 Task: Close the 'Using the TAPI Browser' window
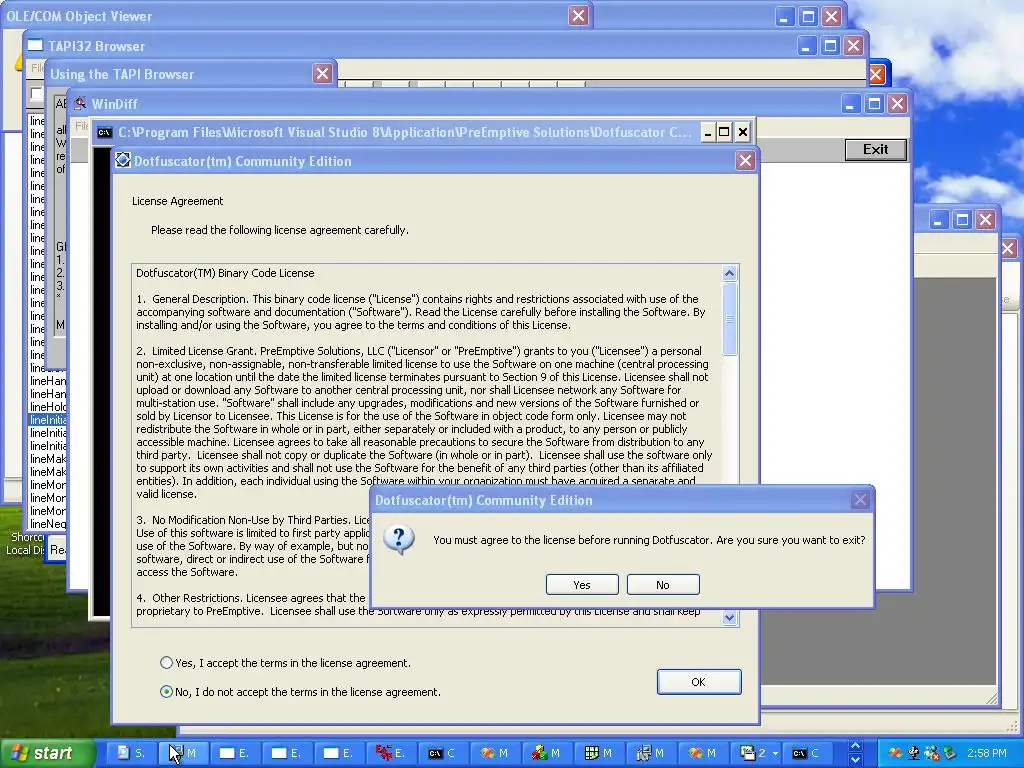pos(323,74)
